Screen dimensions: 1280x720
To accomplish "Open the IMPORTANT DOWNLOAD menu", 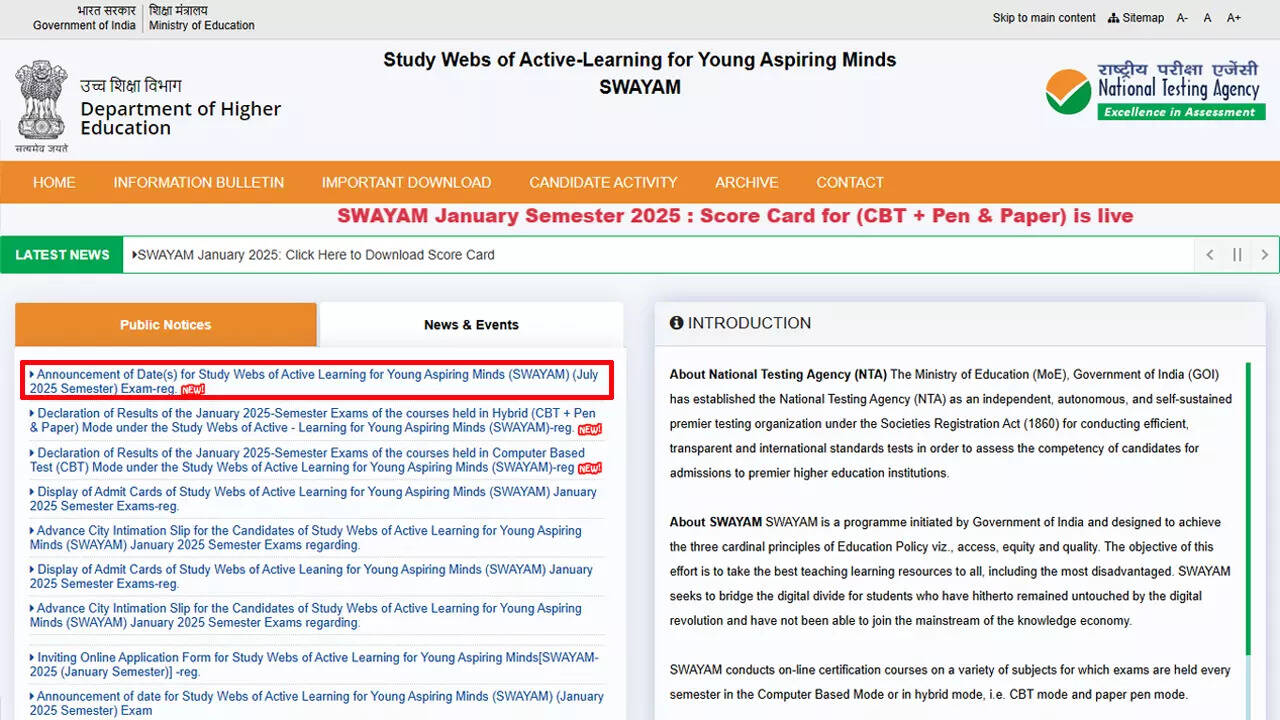I will 406,182.
